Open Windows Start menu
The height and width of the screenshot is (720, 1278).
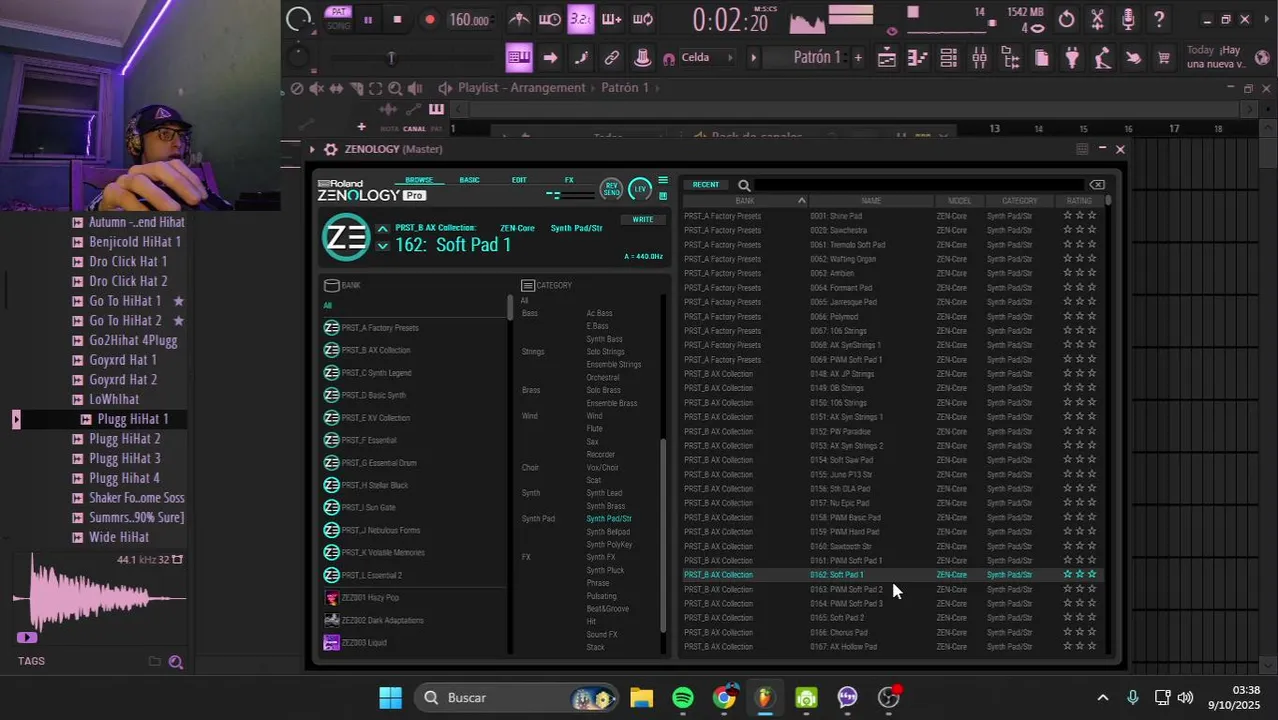click(390, 698)
